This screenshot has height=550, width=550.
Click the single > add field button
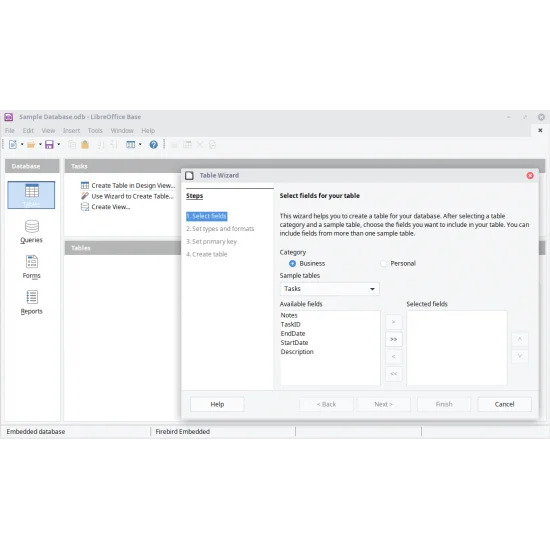[x=394, y=322]
